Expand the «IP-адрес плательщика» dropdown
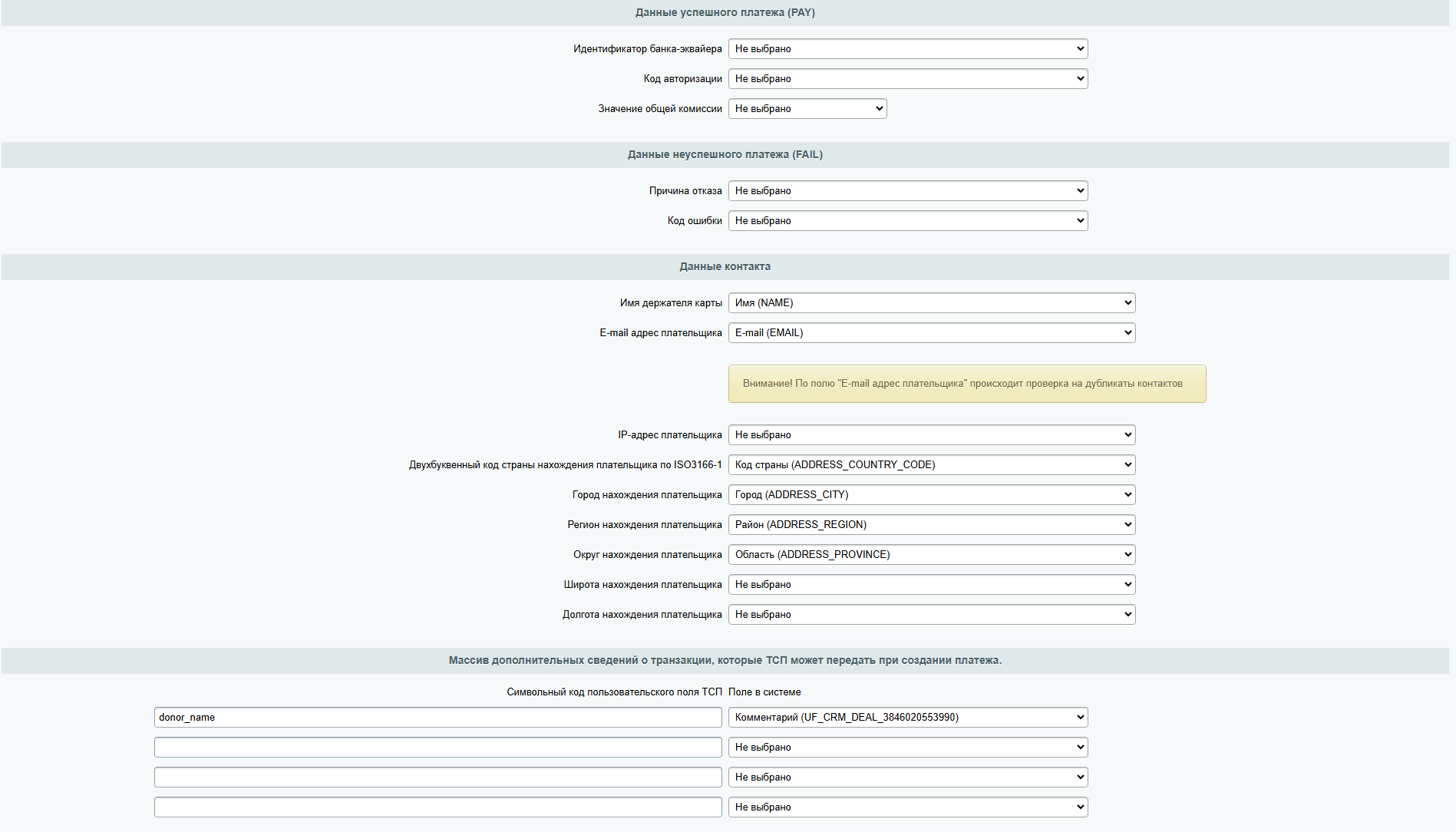 tap(931, 434)
